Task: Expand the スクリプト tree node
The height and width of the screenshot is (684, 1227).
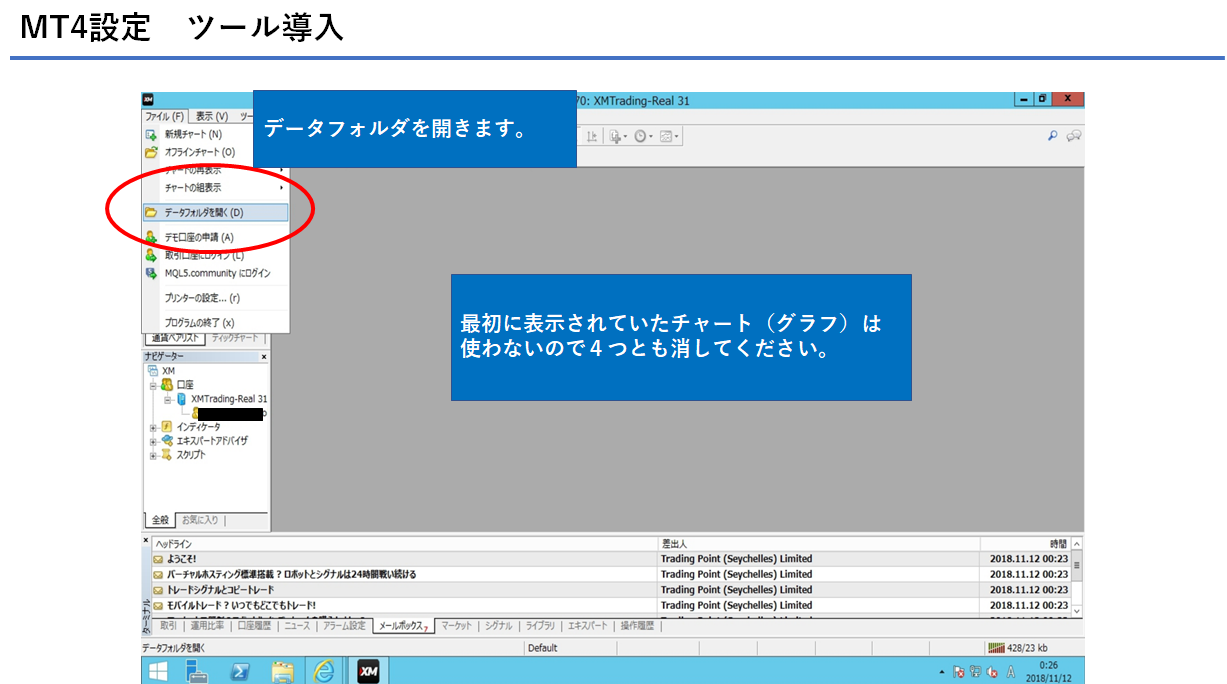Action: 154,455
